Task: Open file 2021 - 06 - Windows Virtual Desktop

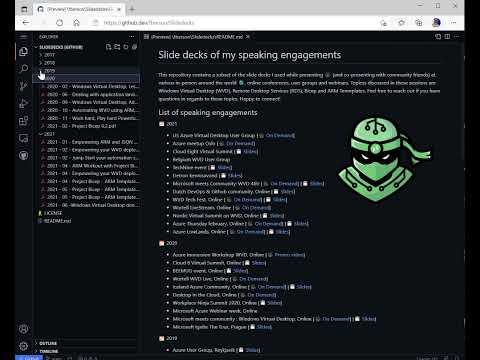Action: 90,205
